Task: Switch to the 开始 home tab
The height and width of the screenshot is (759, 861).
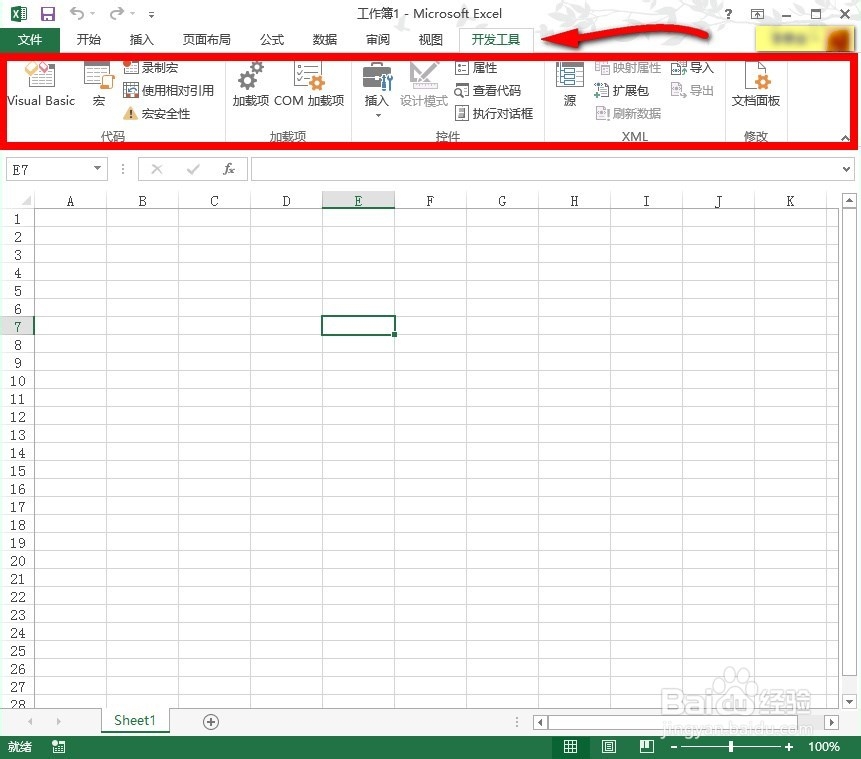Action: click(x=88, y=40)
